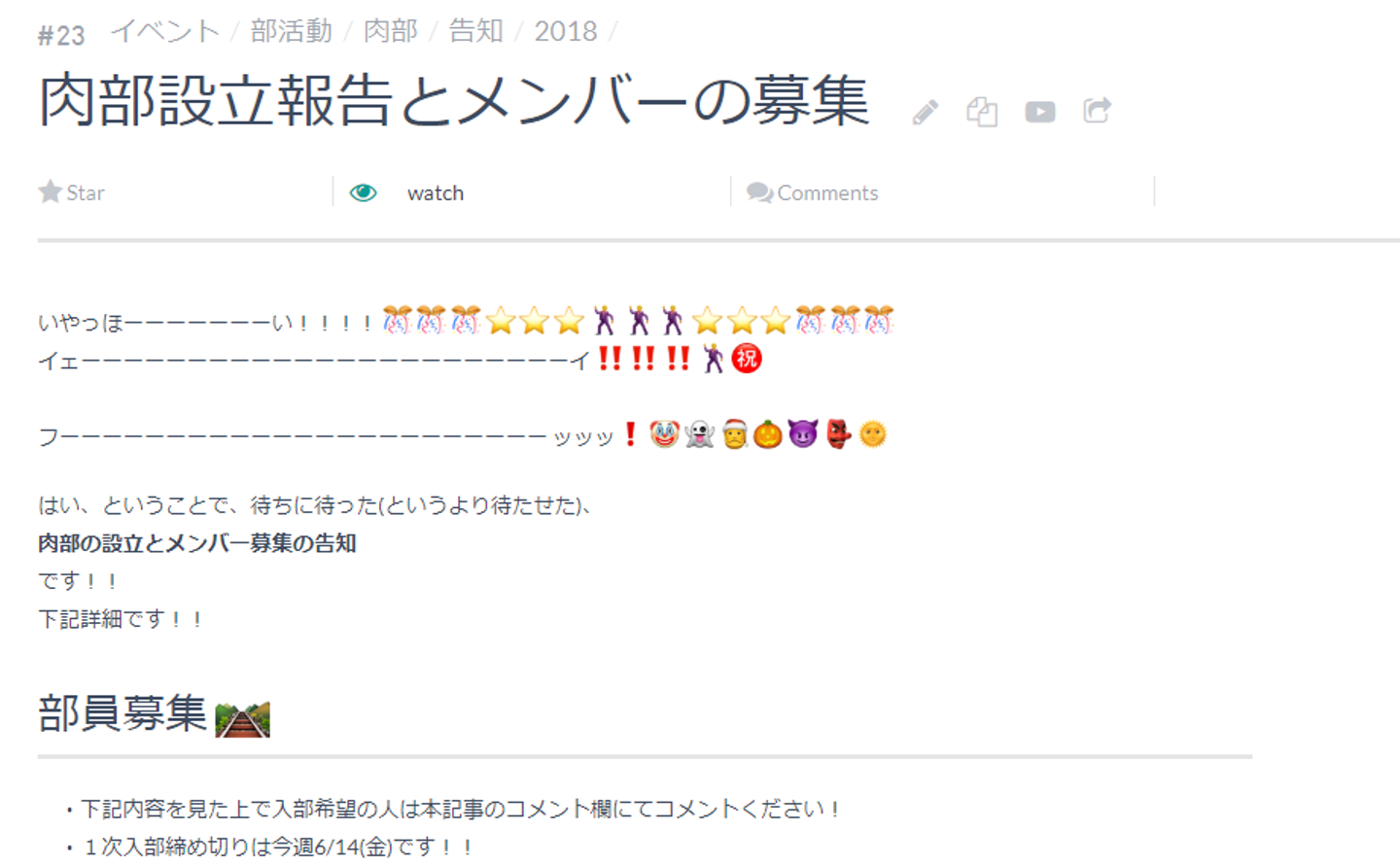Share the post via the share arrow icon

1098,111
